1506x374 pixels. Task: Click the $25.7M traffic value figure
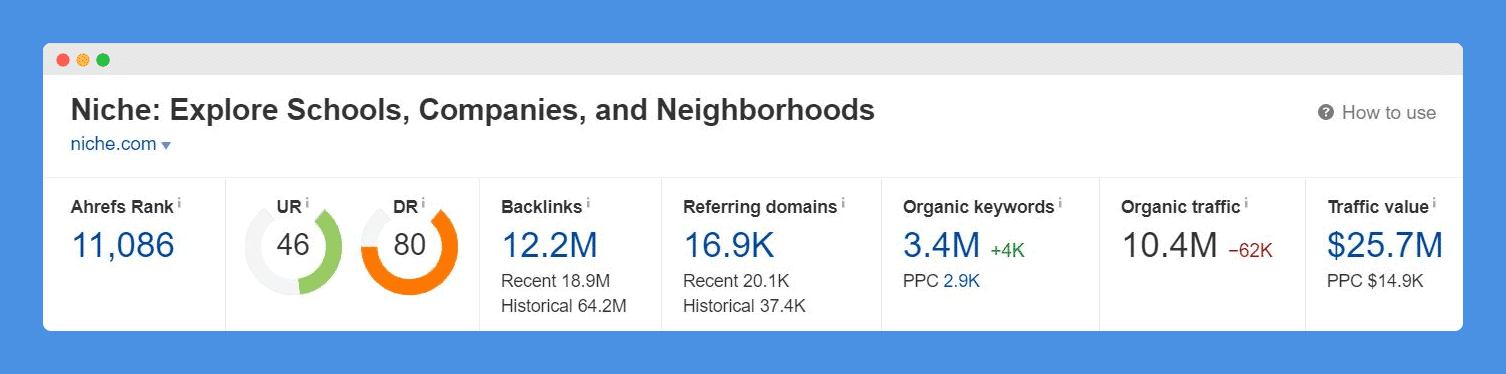tap(1385, 245)
